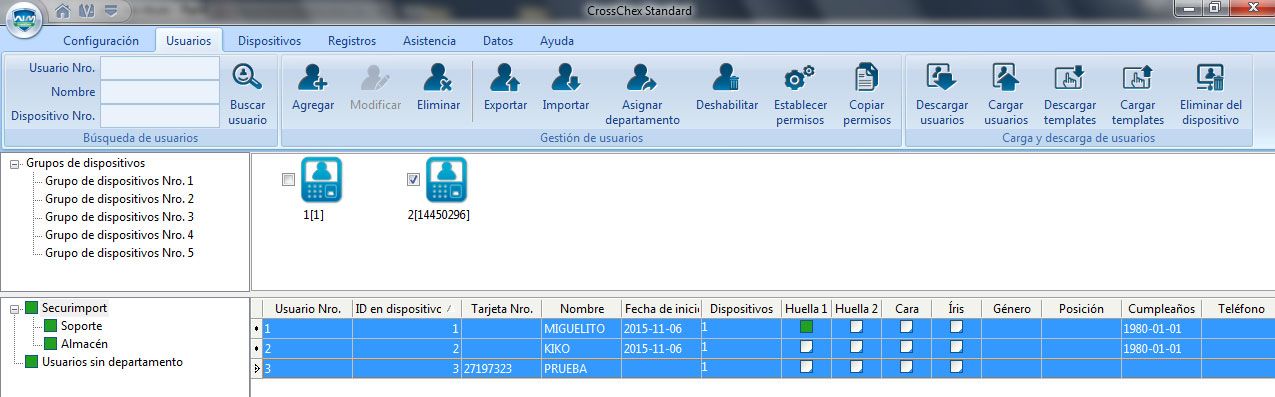Click the Tarjeta Nro. column header
Image resolution: width=1275 pixels, height=397 pixels.
pos(501,309)
